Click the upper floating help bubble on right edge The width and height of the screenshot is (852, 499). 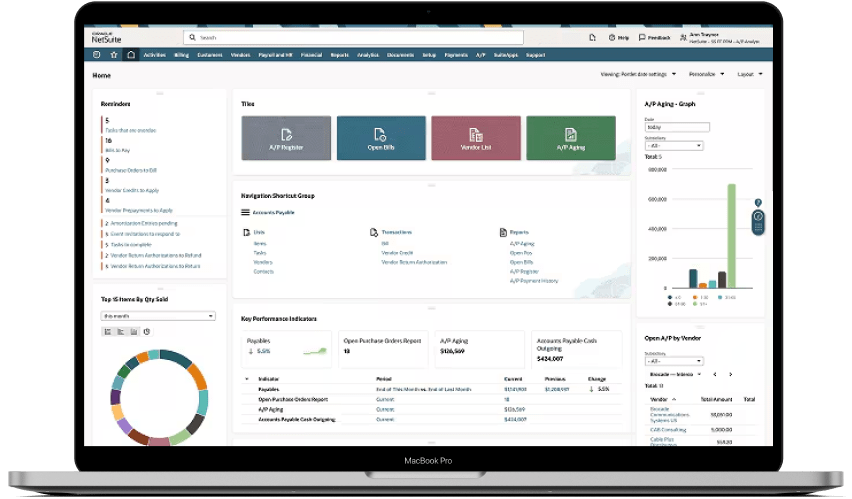(x=758, y=203)
